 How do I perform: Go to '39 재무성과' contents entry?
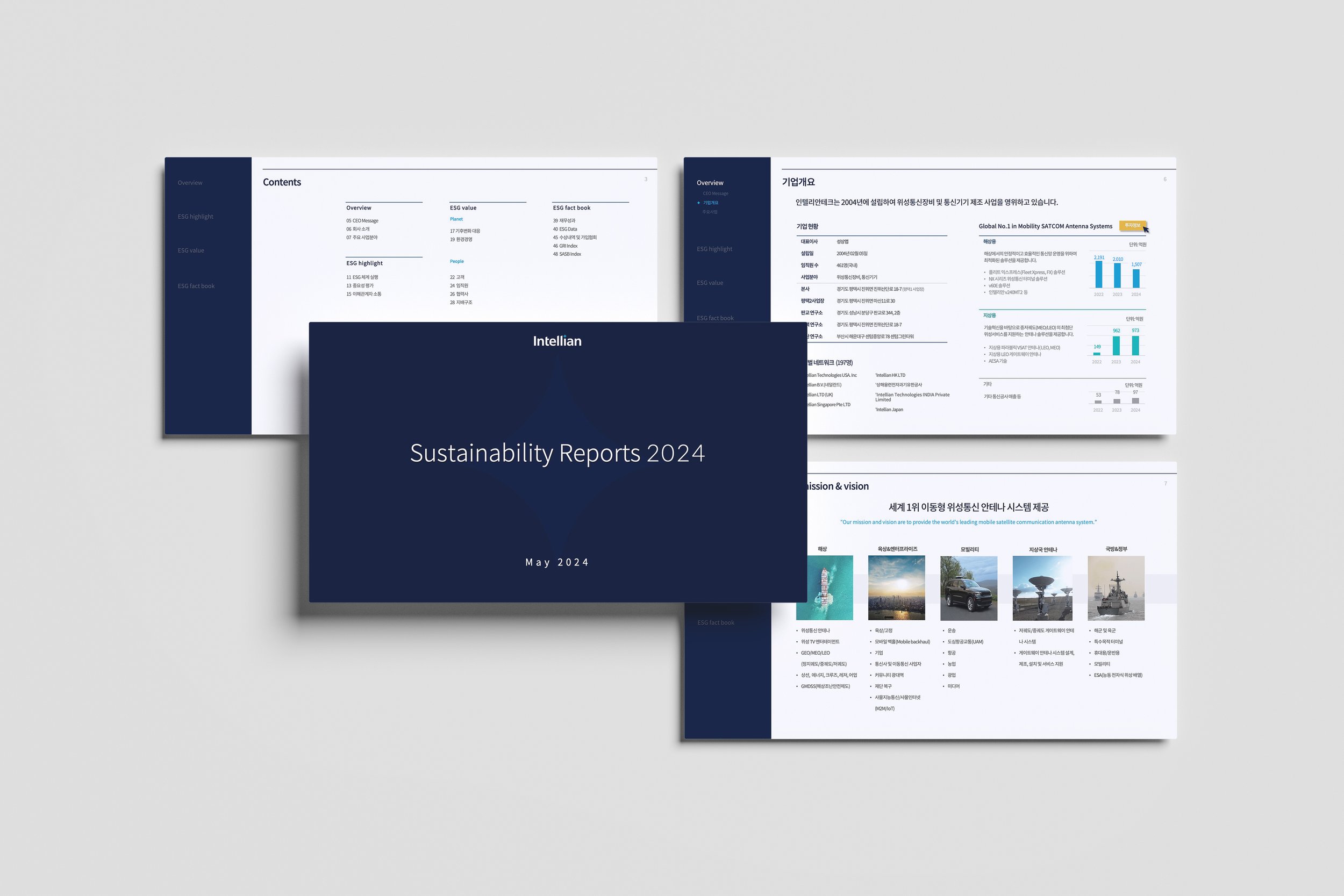(564, 220)
